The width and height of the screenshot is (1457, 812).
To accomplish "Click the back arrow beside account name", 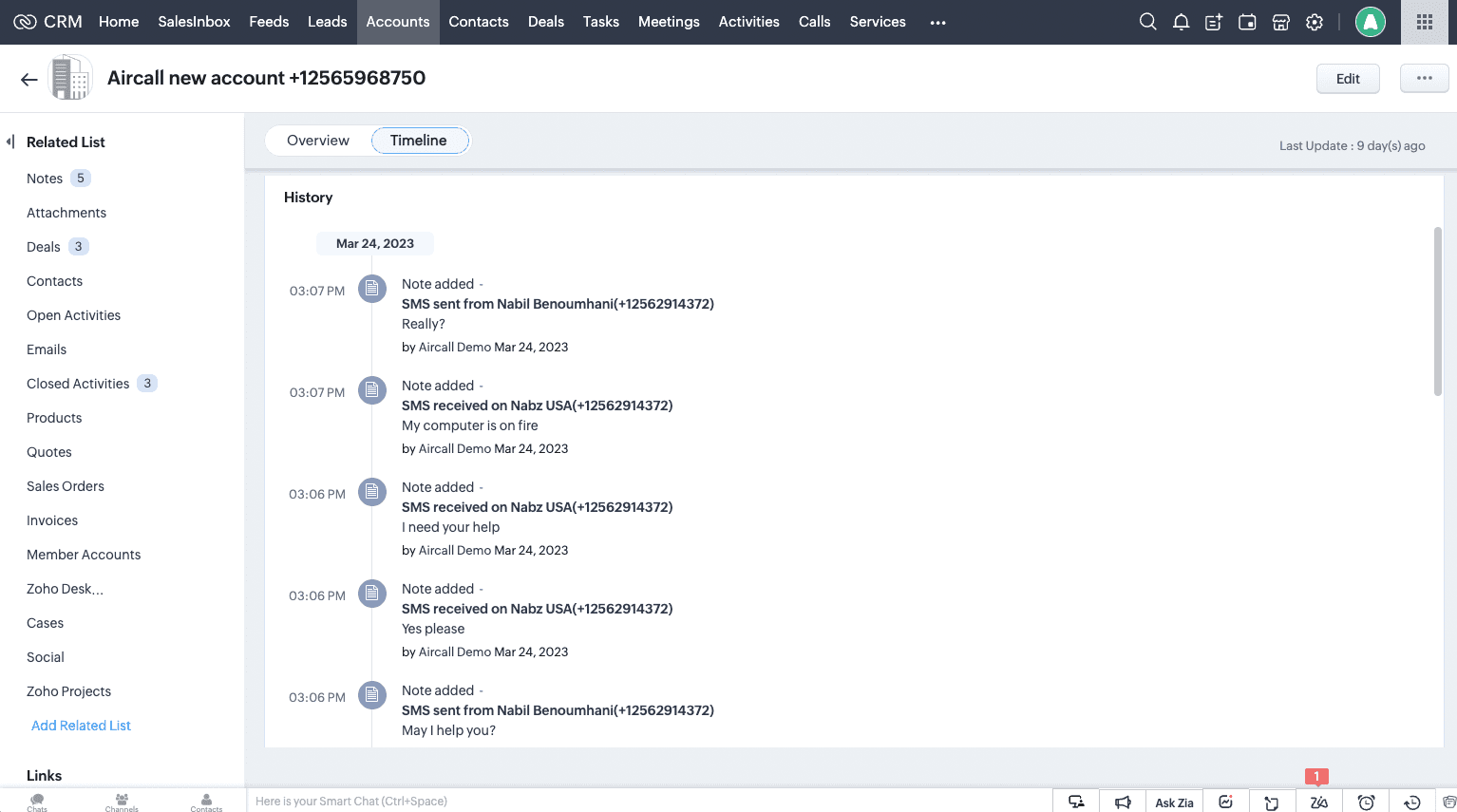I will 29,80.
